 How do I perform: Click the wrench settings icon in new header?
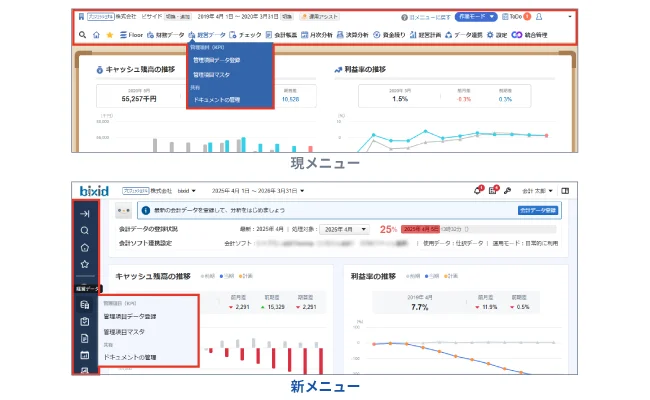tap(507, 191)
